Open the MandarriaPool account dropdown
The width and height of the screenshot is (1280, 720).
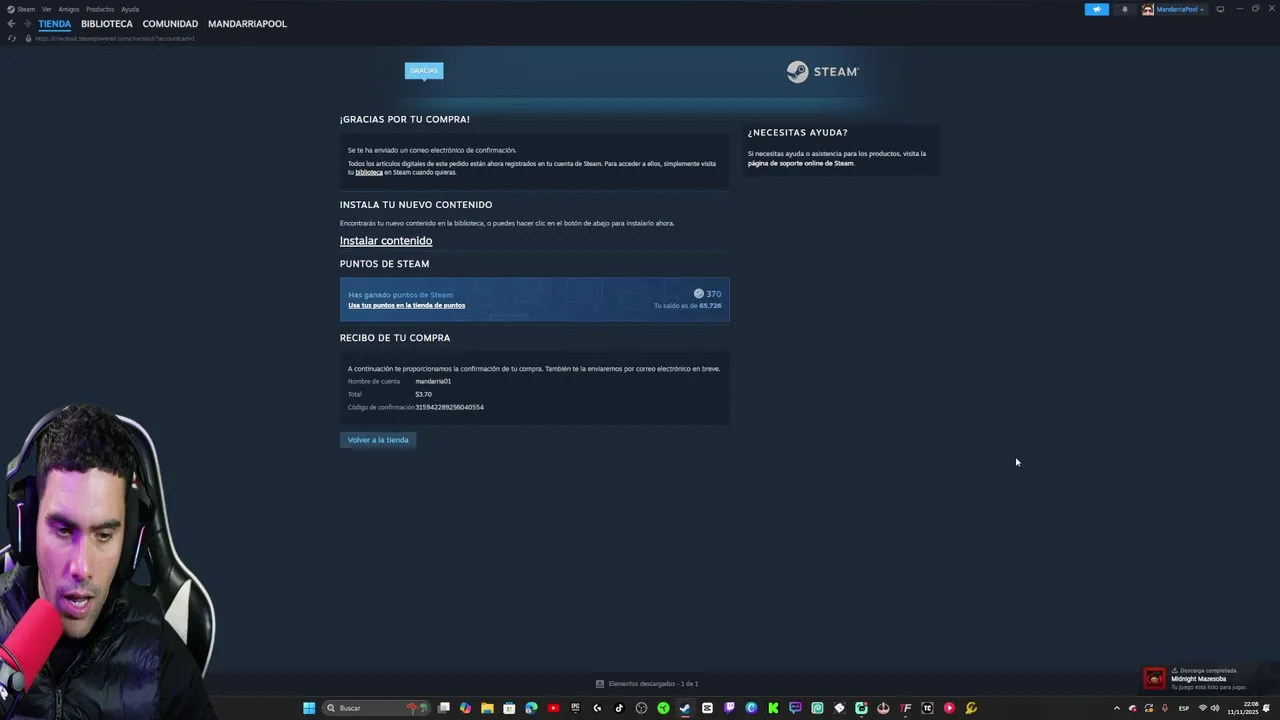pyautogui.click(x=1180, y=9)
